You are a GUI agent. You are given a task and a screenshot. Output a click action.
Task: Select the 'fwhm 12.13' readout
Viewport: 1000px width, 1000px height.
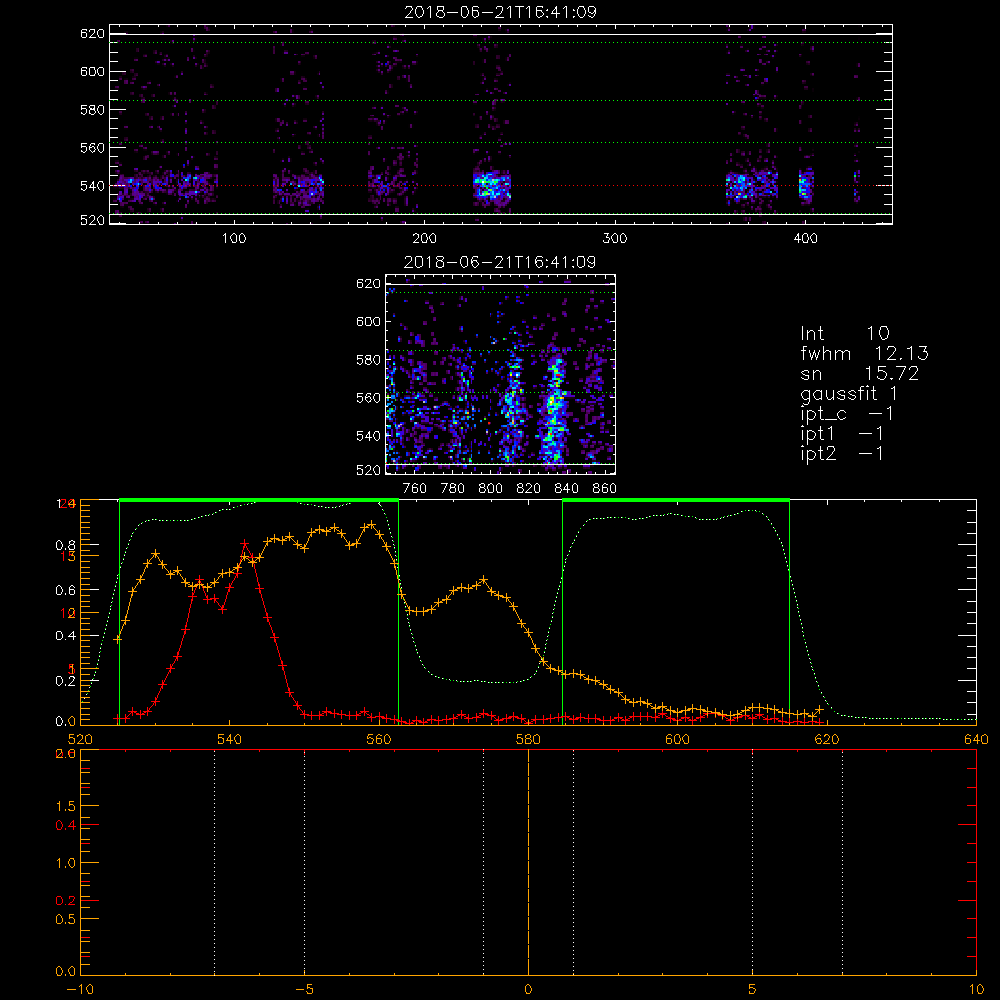pos(864,353)
